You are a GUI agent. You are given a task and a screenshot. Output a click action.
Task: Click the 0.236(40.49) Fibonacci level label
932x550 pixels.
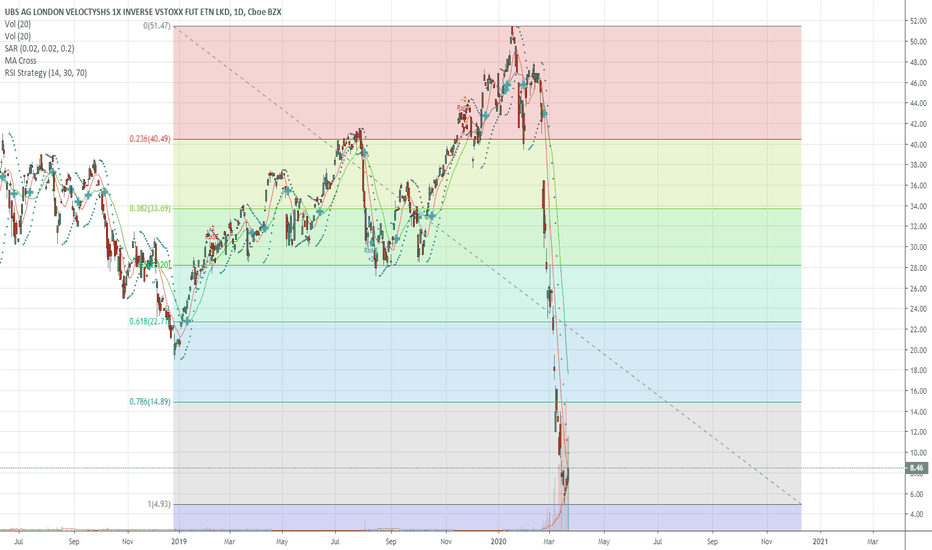(150, 139)
